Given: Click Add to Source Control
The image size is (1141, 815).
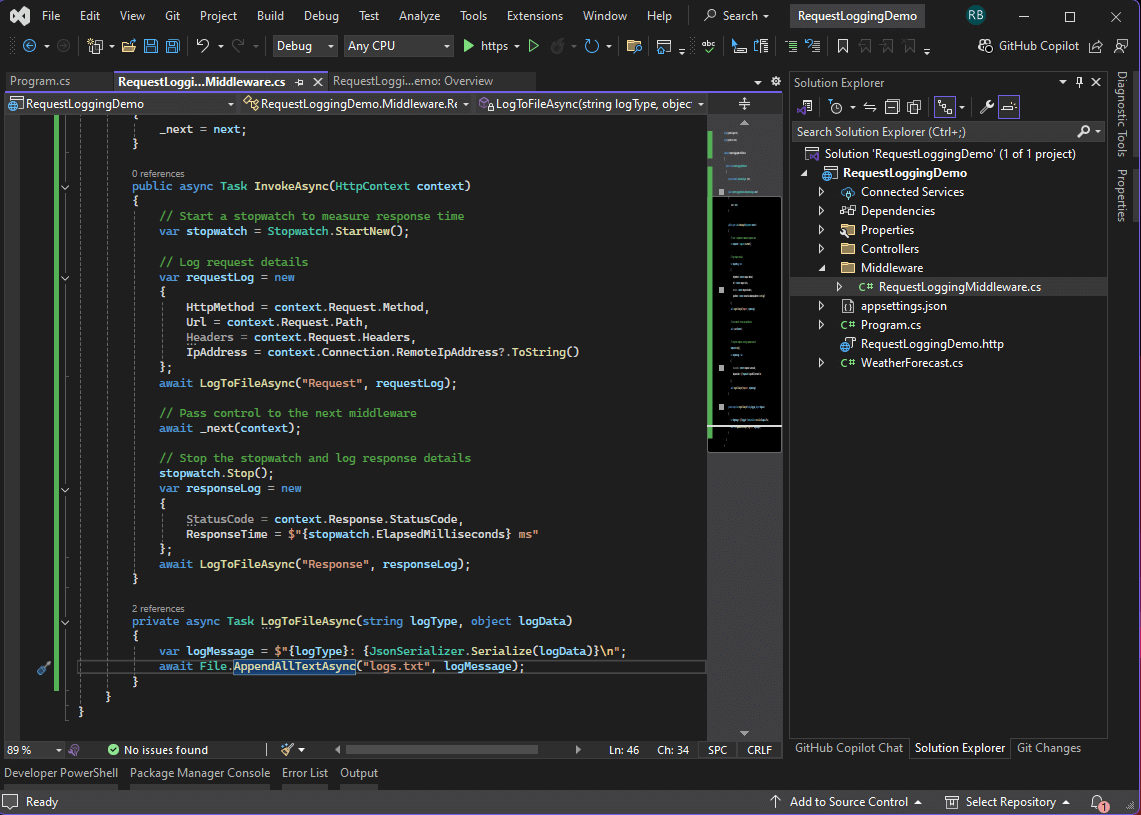Looking at the screenshot, I should click(x=848, y=802).
